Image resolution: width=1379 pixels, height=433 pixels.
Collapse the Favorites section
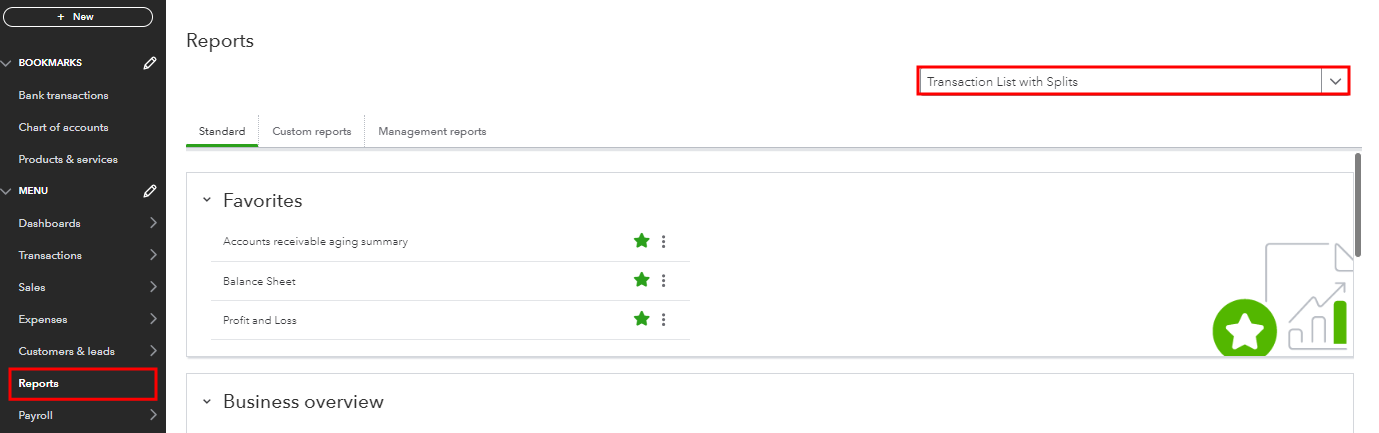point(207,201)
